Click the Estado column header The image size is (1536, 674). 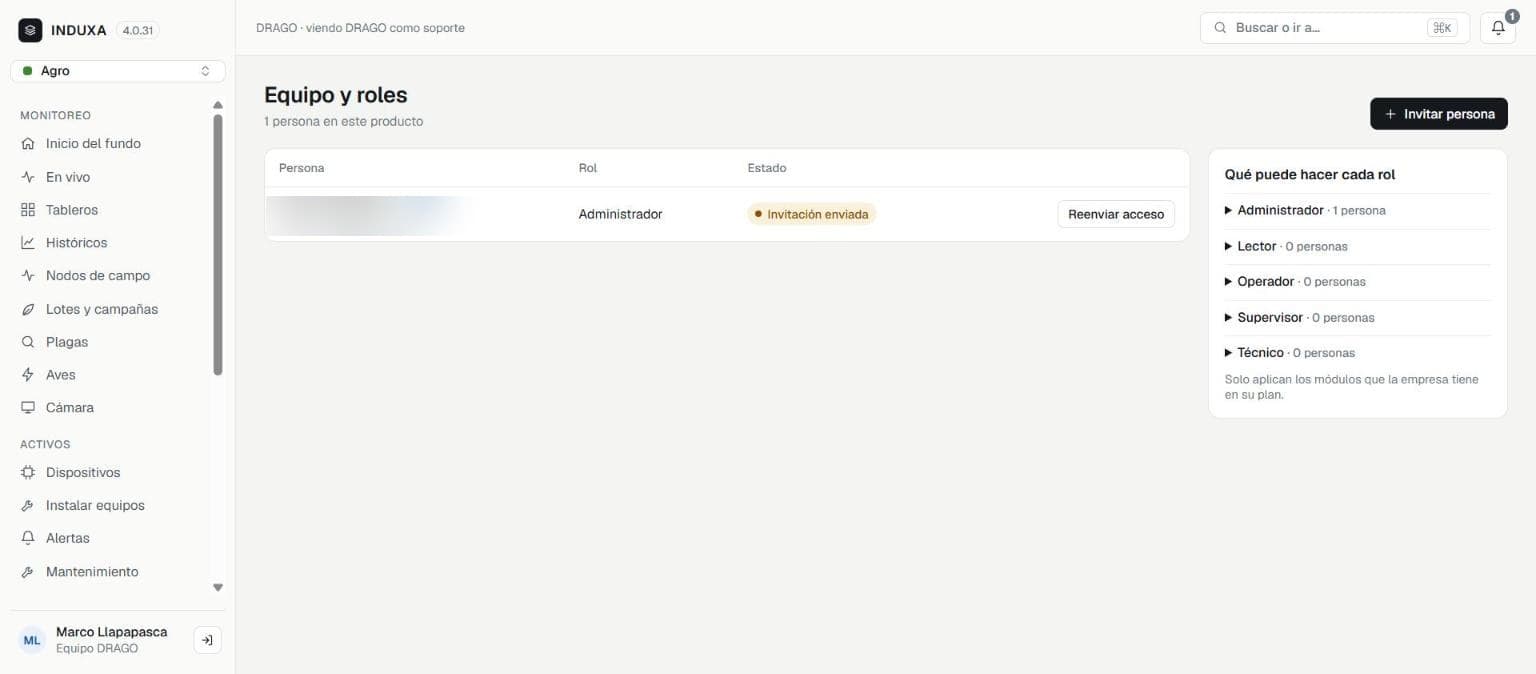point(767,168)
